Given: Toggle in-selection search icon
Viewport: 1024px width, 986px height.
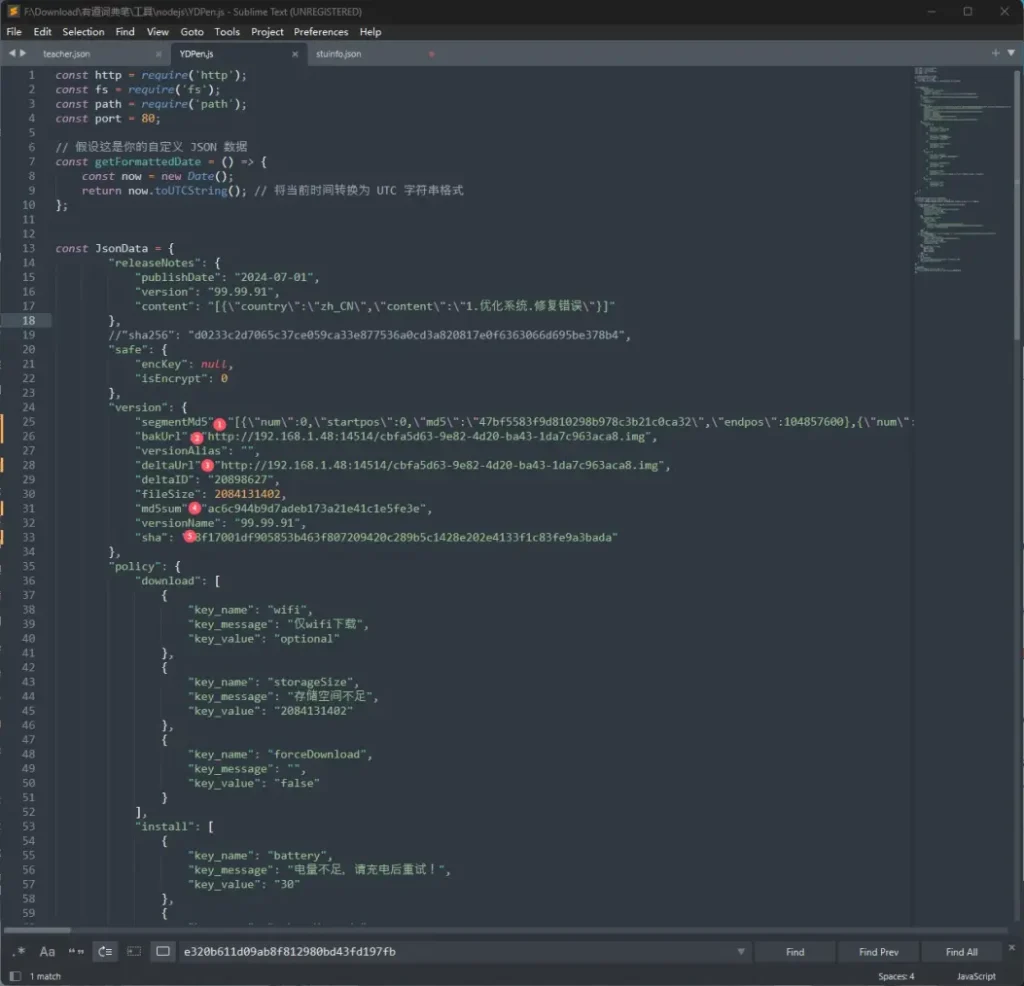Looking at the screenshot, I should [x=134, y=952].
